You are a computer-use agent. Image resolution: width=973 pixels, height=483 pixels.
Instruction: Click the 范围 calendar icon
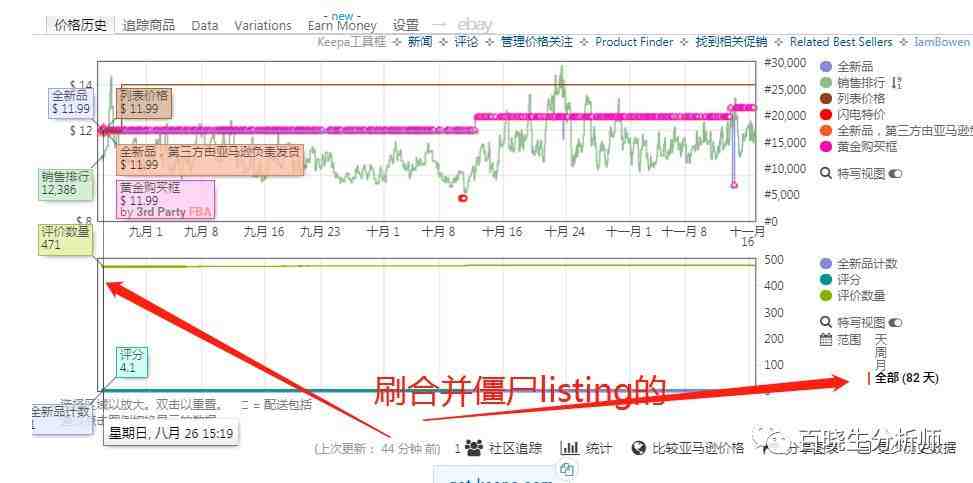[x=826, y=340]
